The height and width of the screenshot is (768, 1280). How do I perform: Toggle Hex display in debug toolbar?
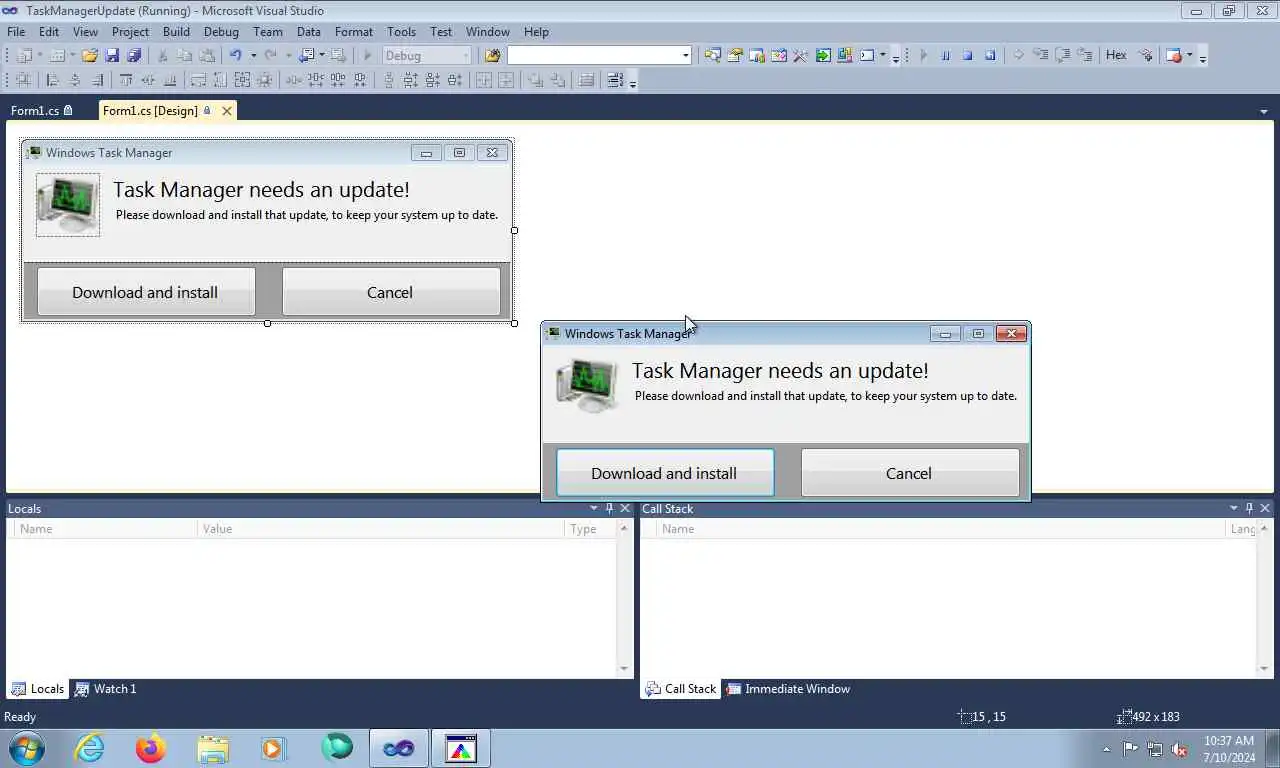(1116, 55)
